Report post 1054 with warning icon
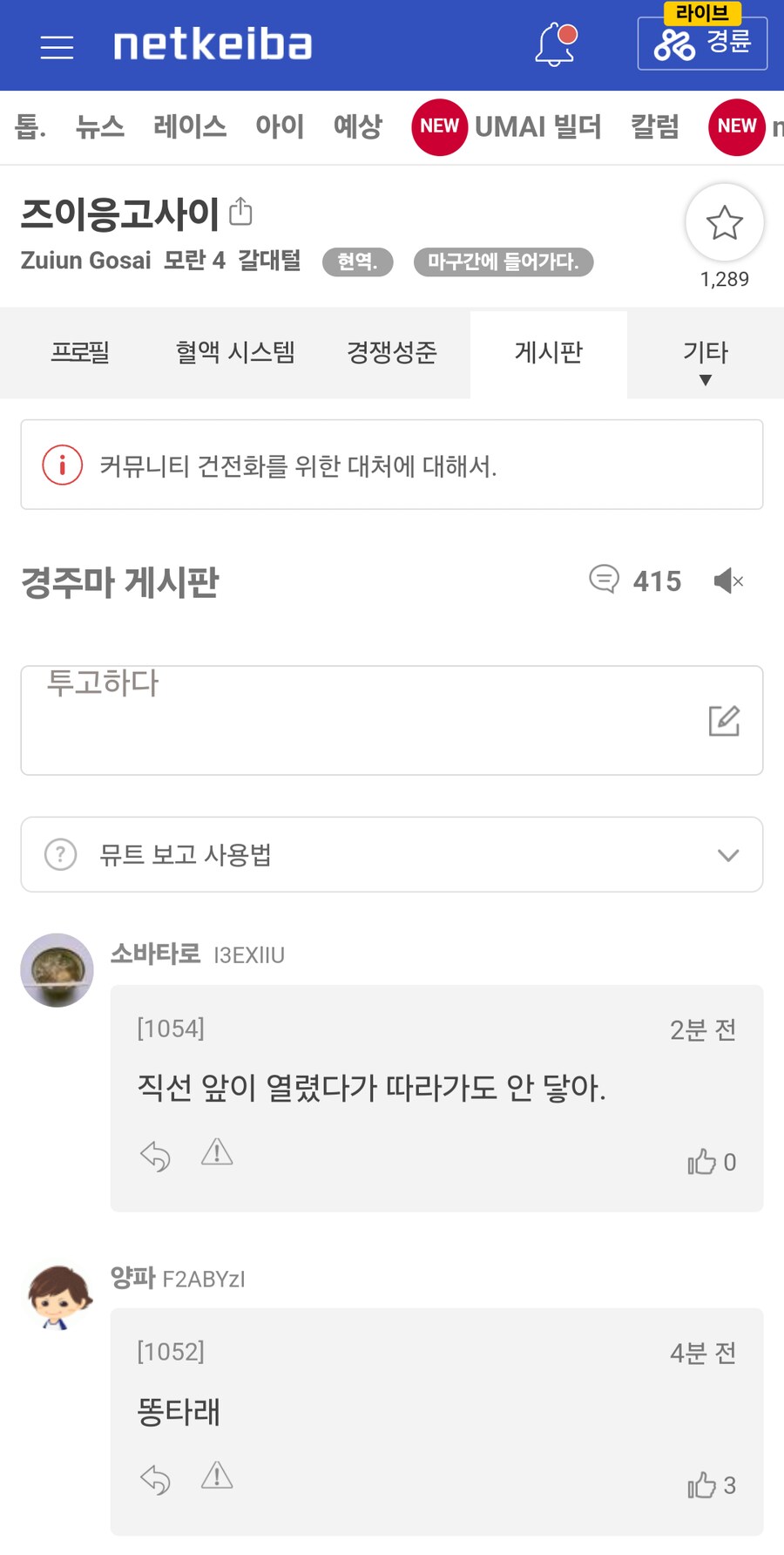 point(217,1153)
